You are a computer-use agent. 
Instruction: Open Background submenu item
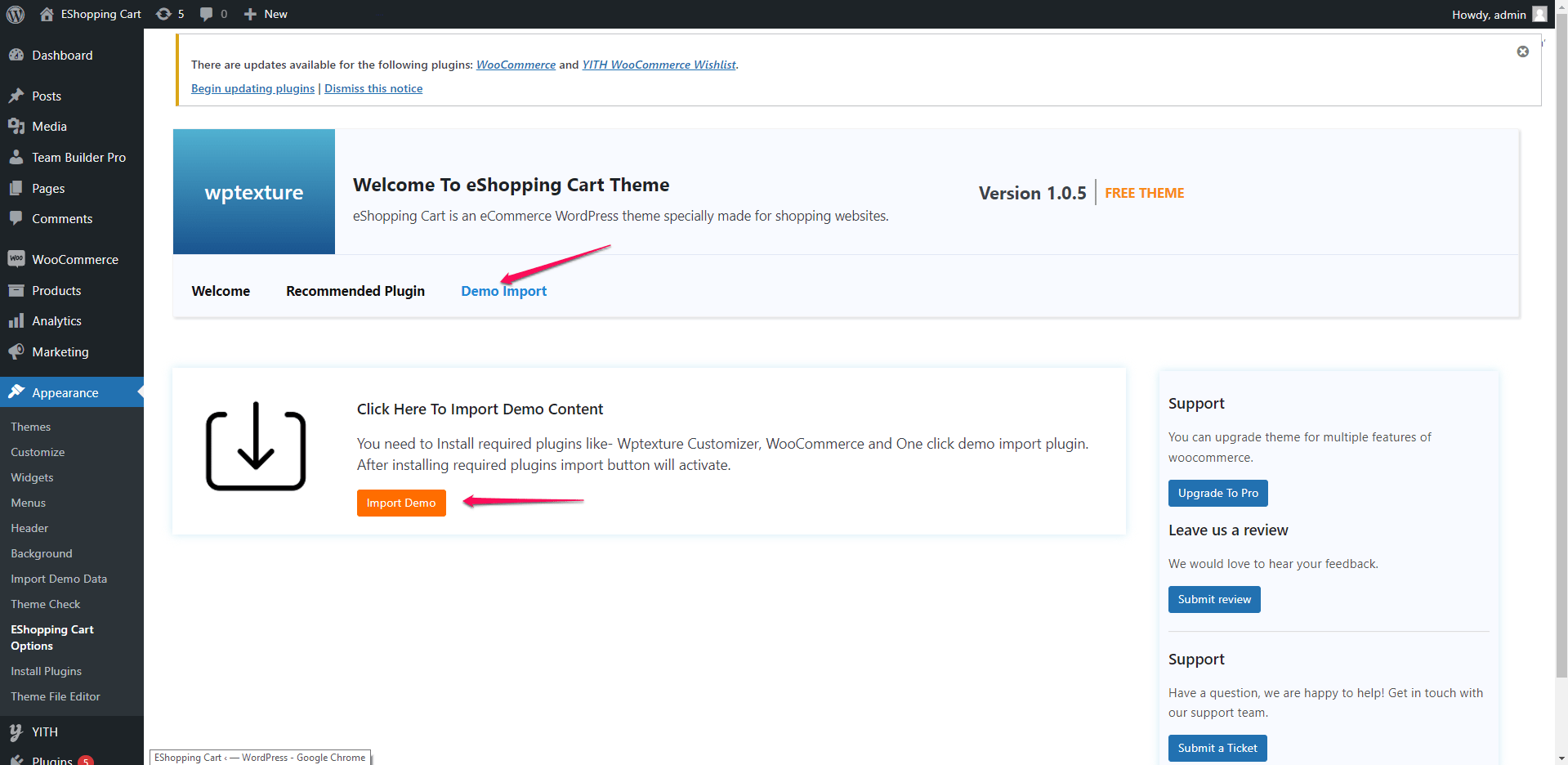pyautogui.click(x=42, y=553)
